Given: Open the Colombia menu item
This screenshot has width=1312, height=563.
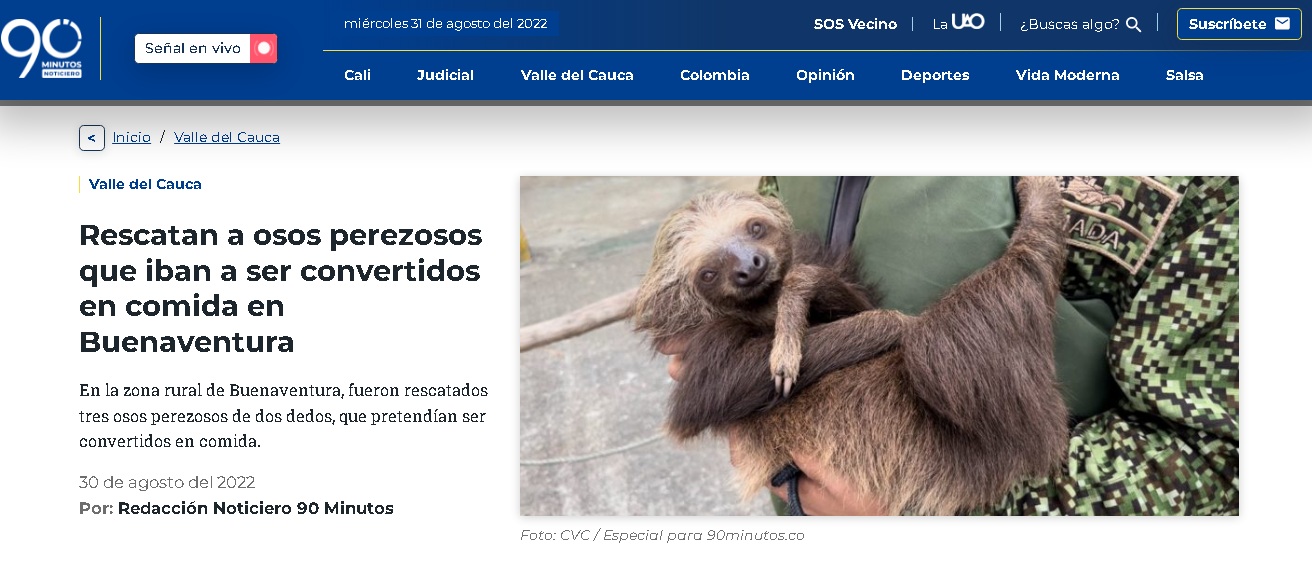Looking at the screenshot, I should [715, 75].
